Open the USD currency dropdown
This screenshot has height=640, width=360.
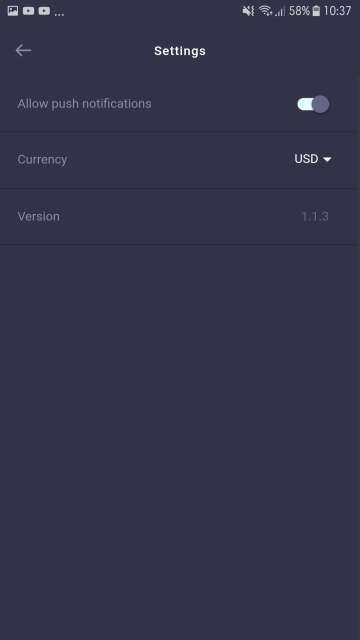(313, 159)
